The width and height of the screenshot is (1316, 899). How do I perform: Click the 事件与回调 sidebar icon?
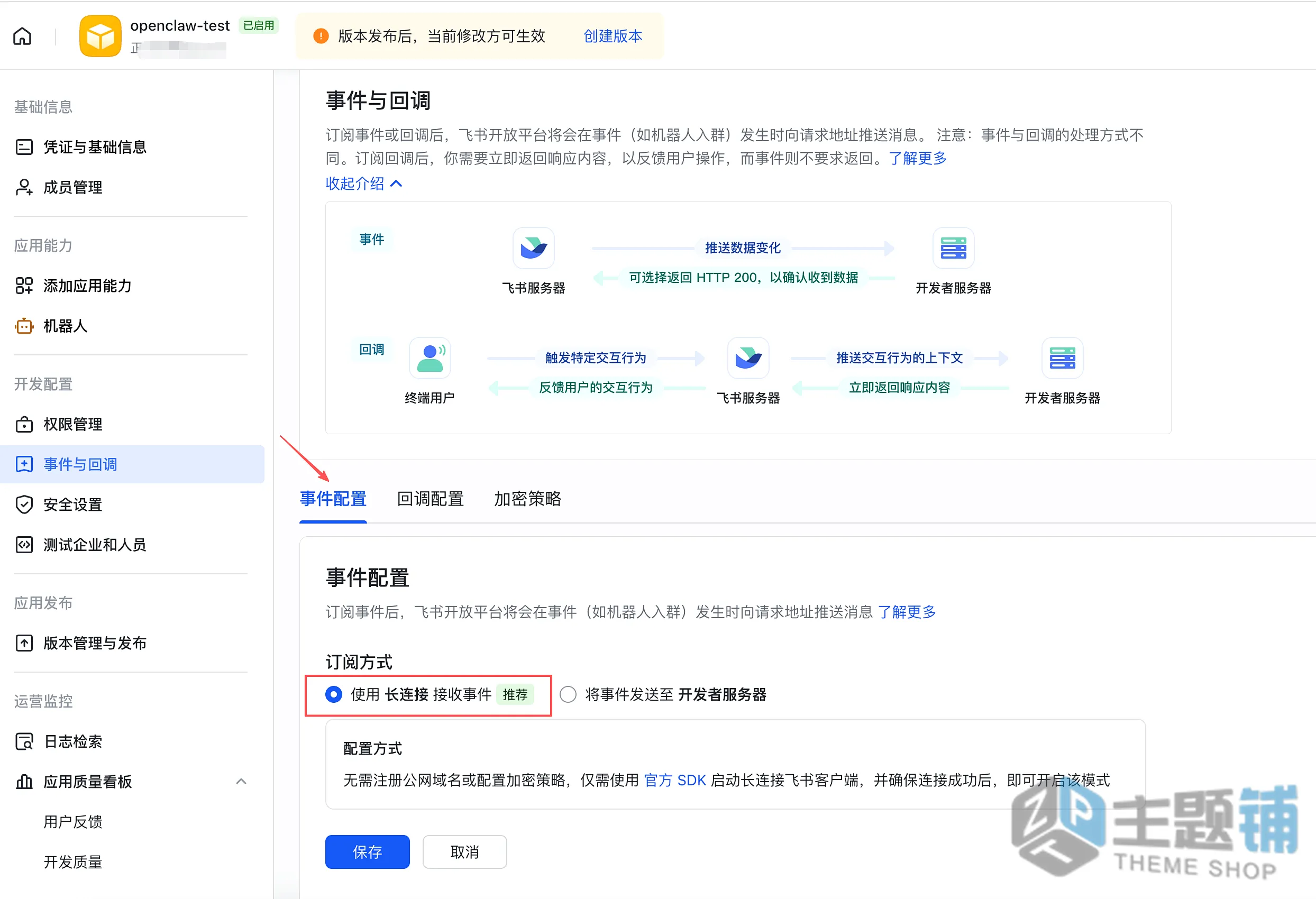click(24, 465)
